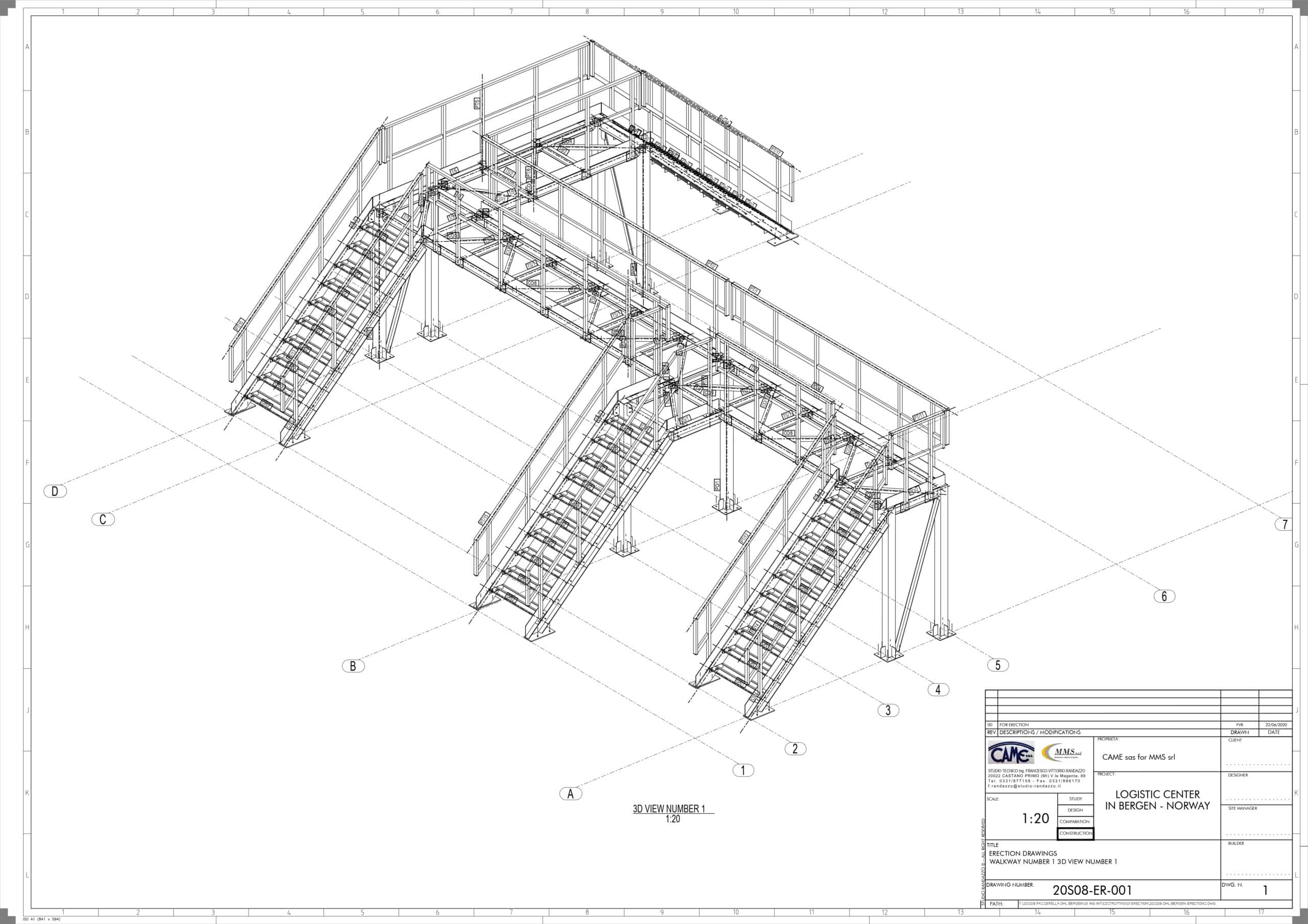Select grid axis bubble C
This screenshot has height=924, width=1308.
point(103,519)
